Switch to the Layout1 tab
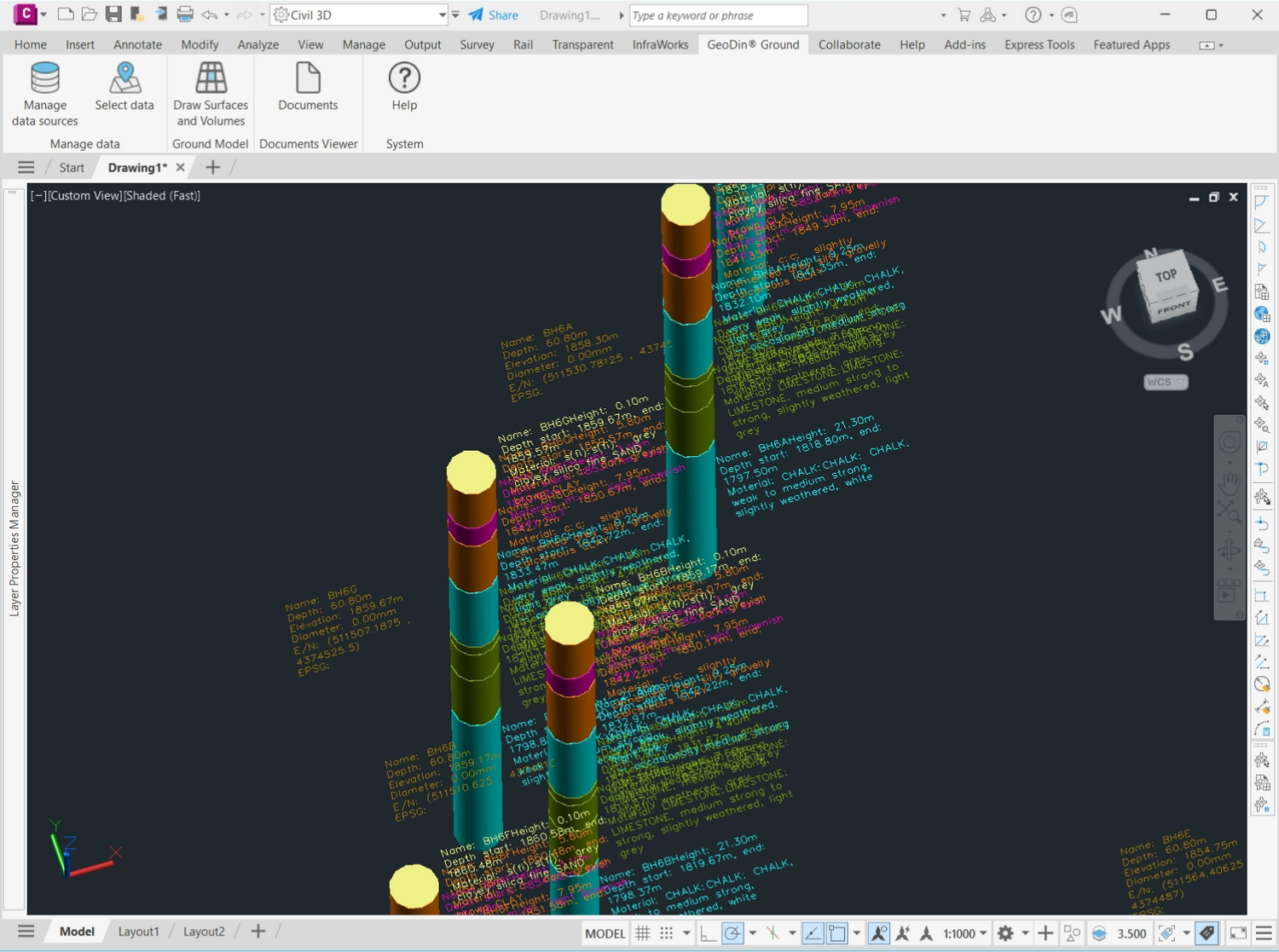The width and height of the screenshot is (1279, 952). pyautogui.click(x=138, y=932)
